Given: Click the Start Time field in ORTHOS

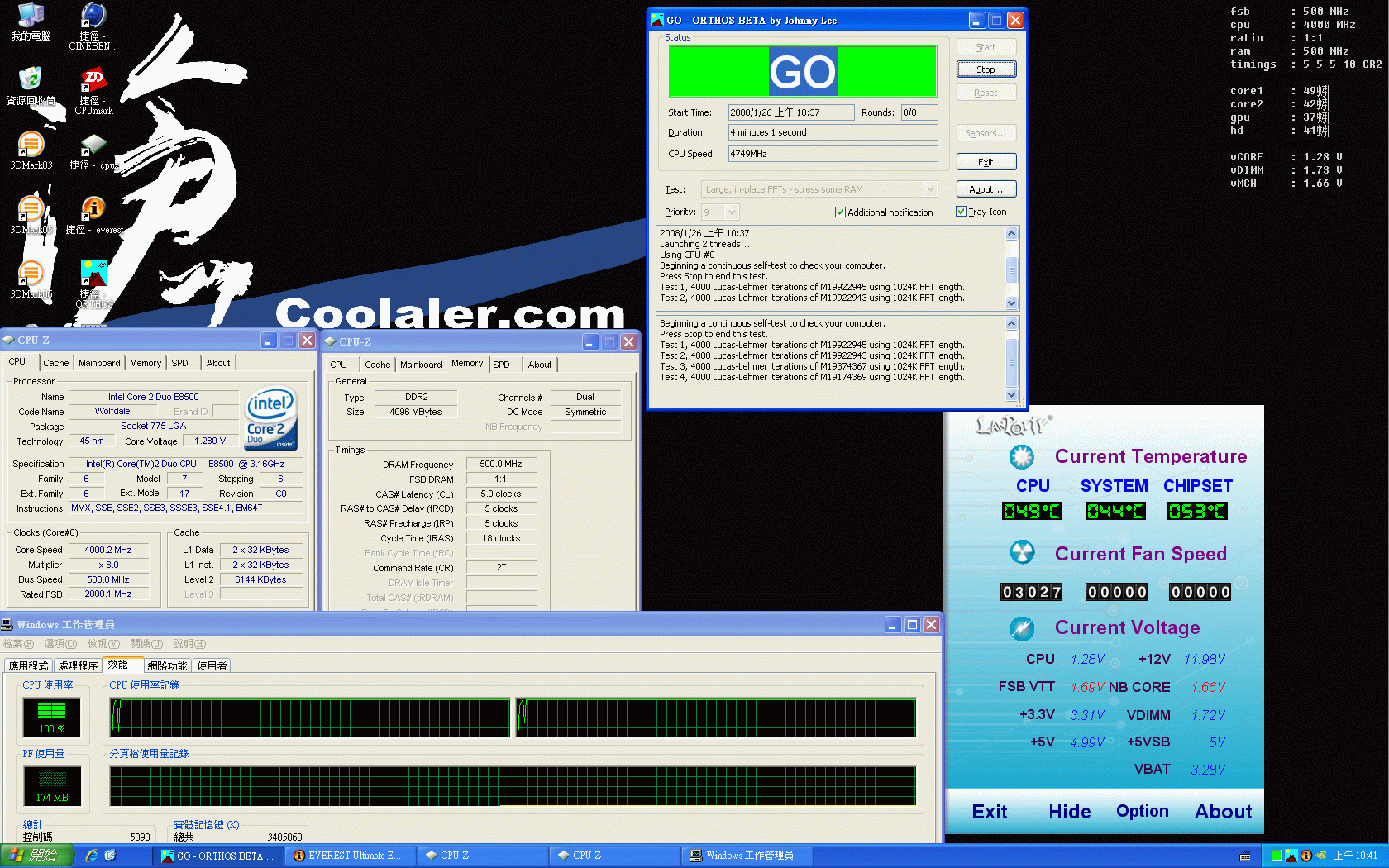Looking at the screenshot, I should coord(791,112).
